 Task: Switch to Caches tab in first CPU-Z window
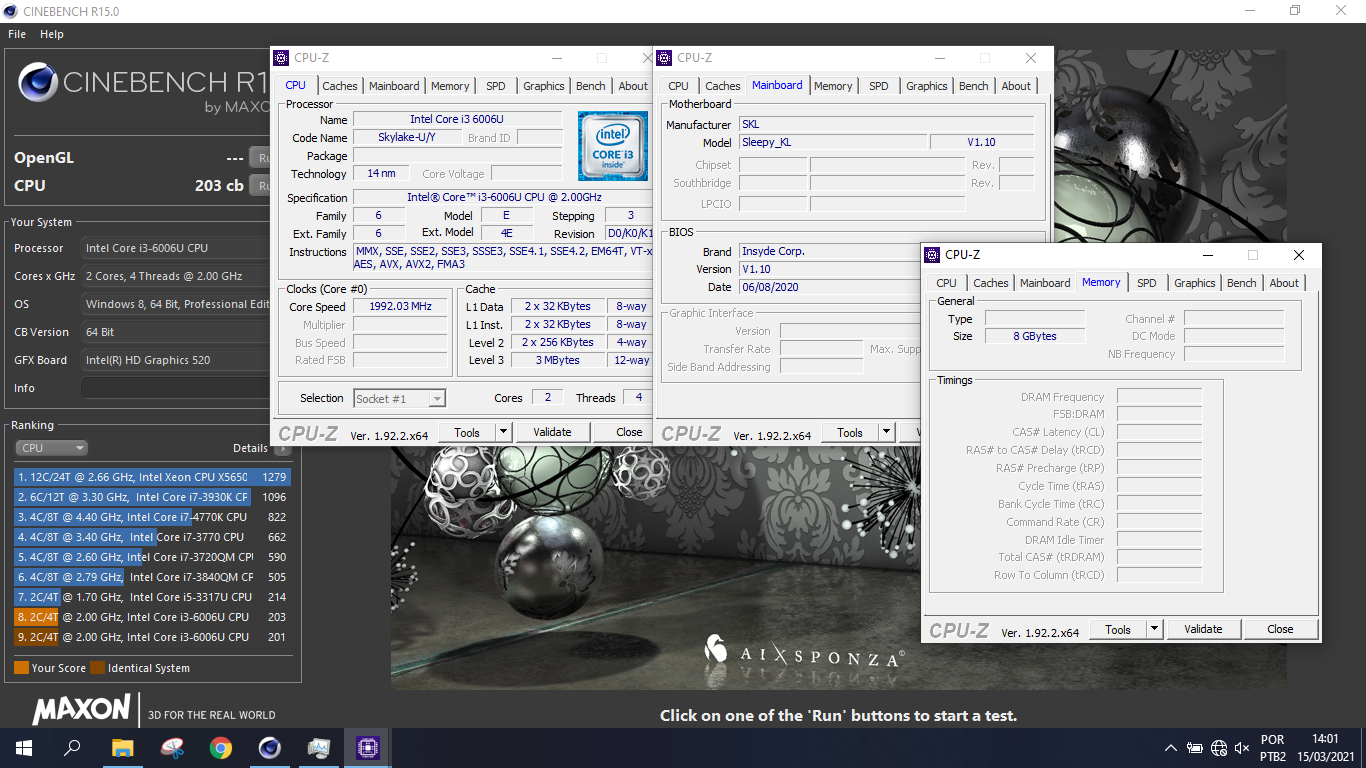(340, 86)
